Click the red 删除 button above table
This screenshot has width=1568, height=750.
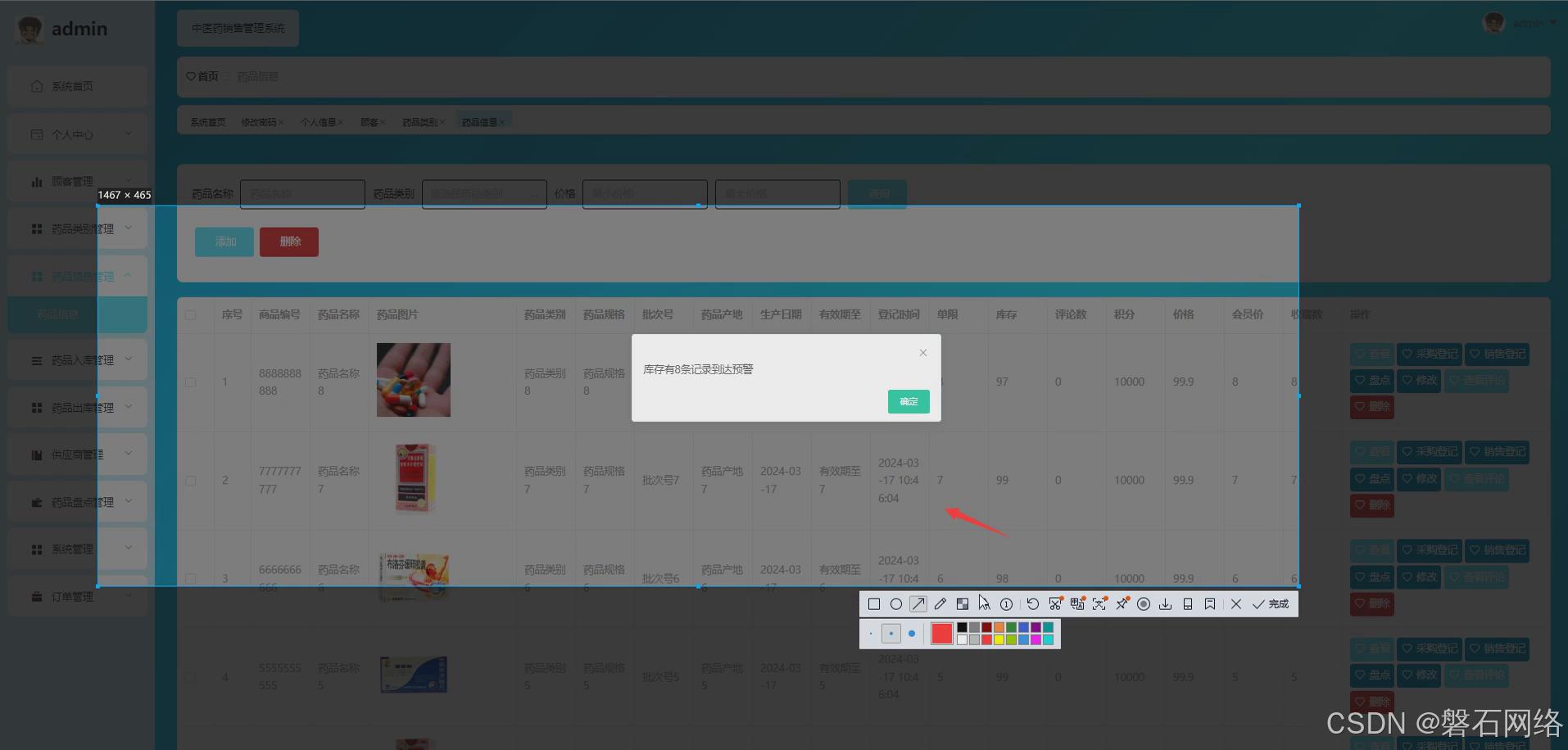tap(289, 242)
